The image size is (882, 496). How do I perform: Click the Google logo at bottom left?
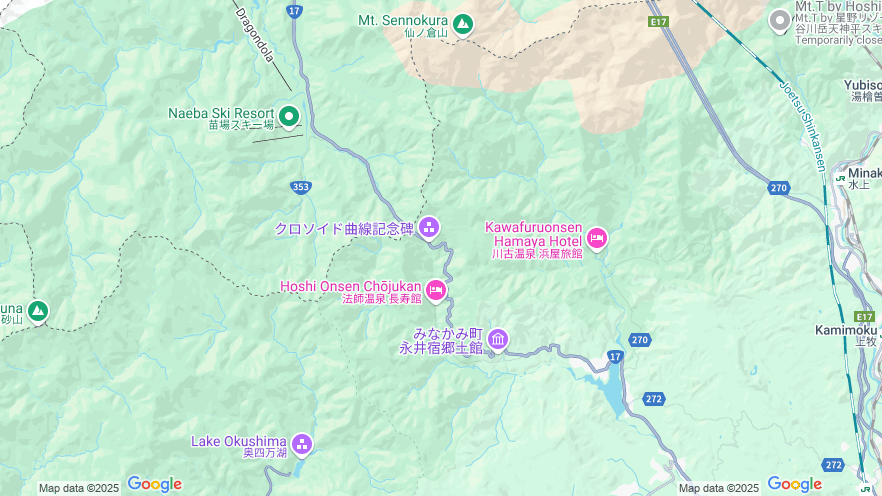155,484
